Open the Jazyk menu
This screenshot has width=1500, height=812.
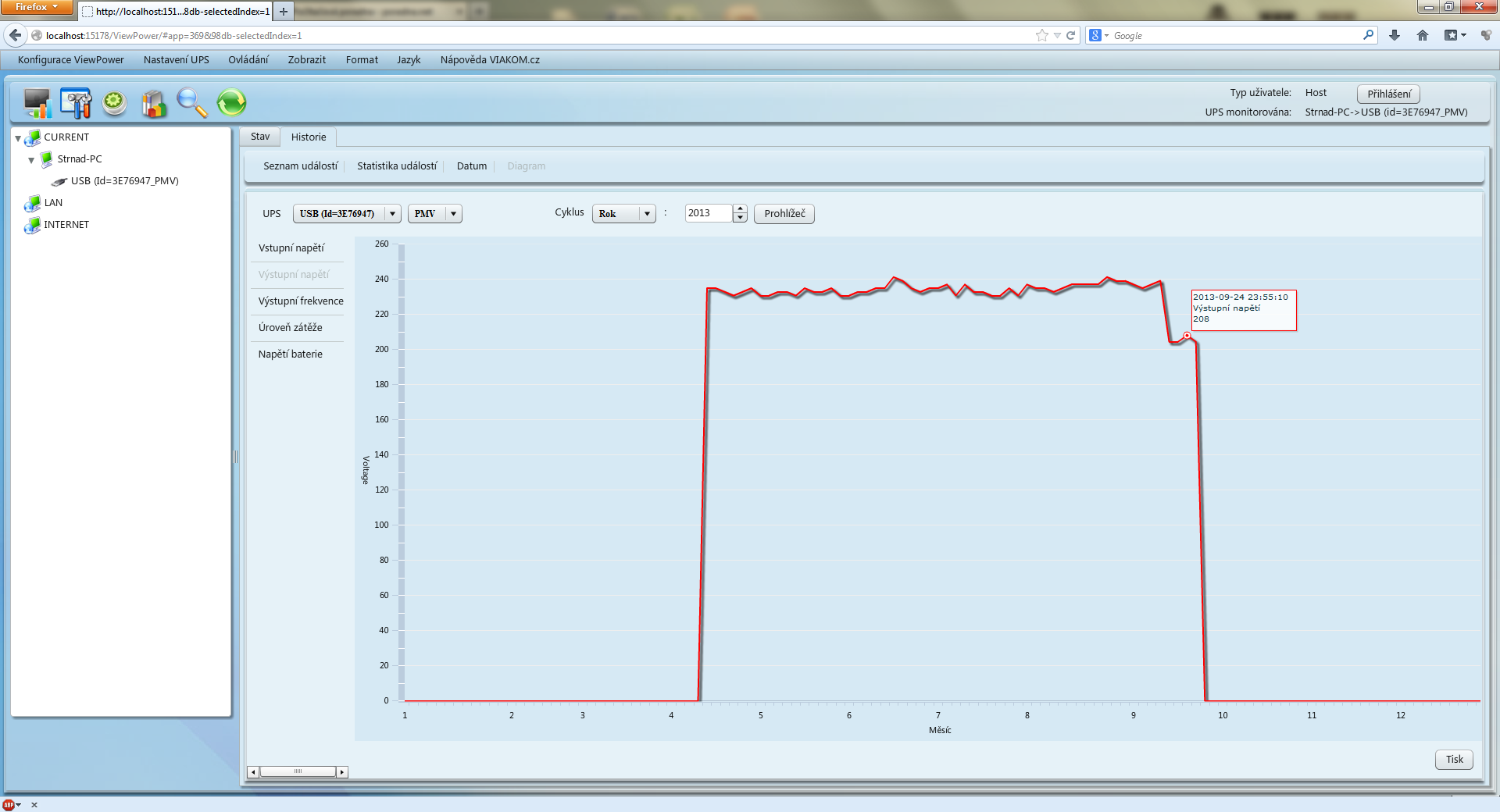tap(409, 60)
